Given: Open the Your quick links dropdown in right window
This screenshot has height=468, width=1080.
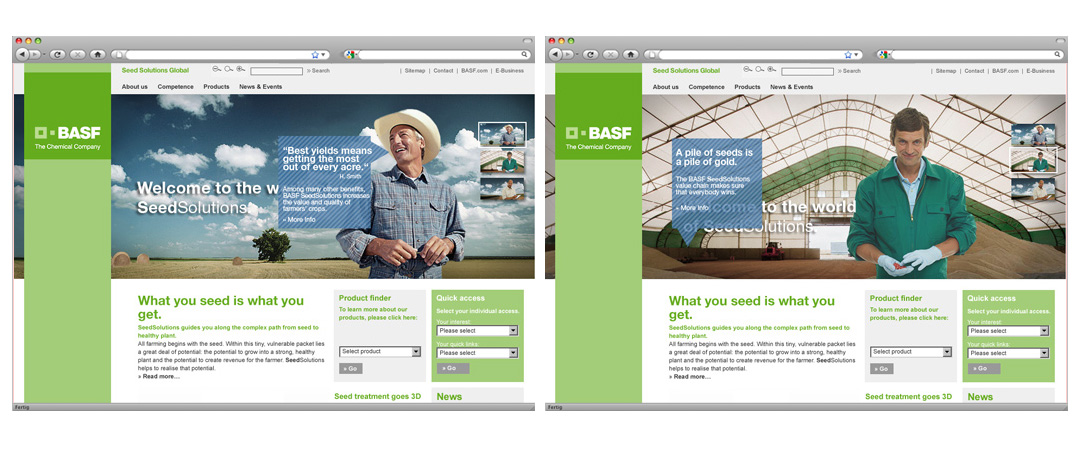Looking at the screenshot, I should click(1008, 353).
